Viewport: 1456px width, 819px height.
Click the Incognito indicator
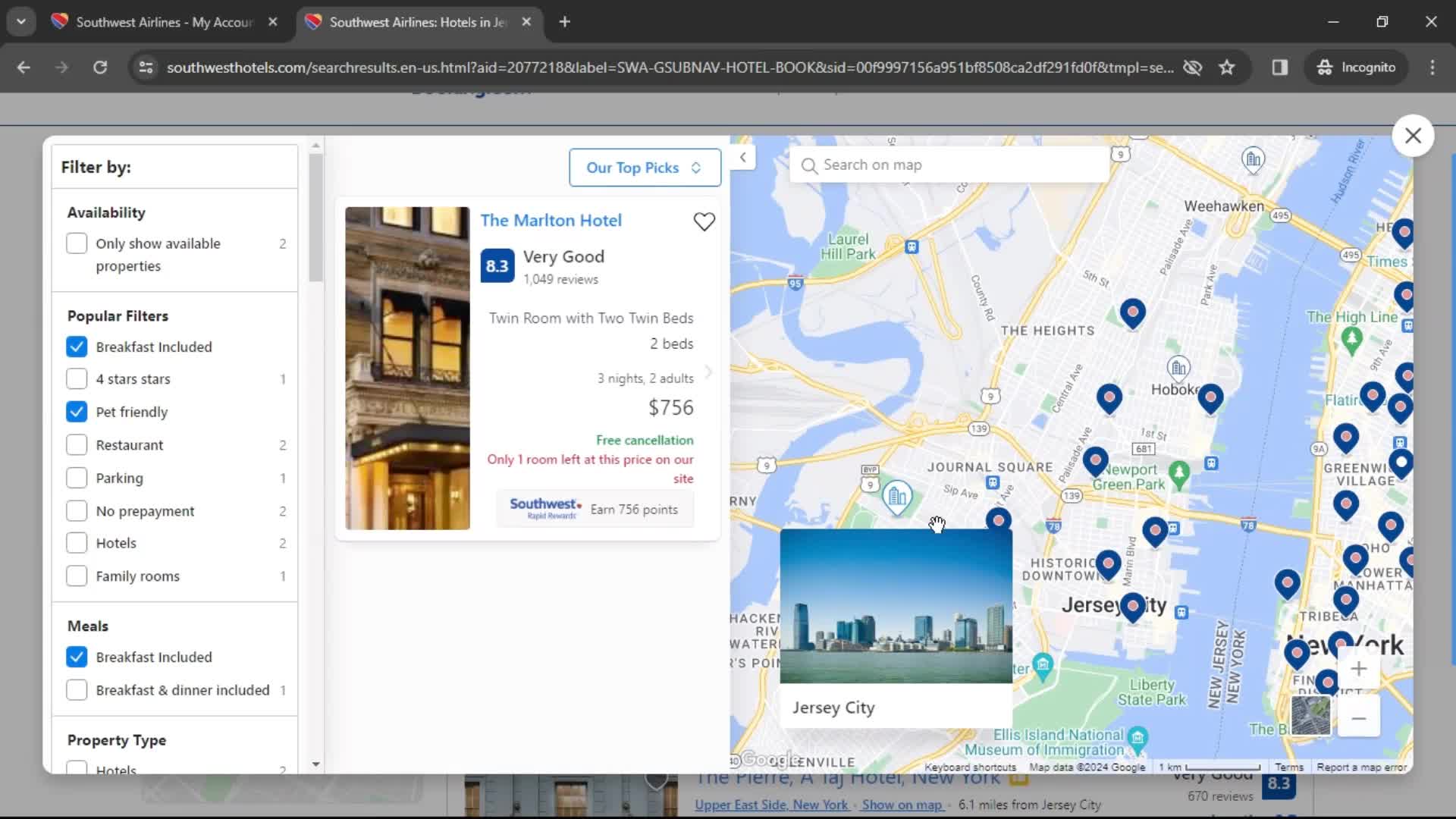click(x=1357, y=67)
